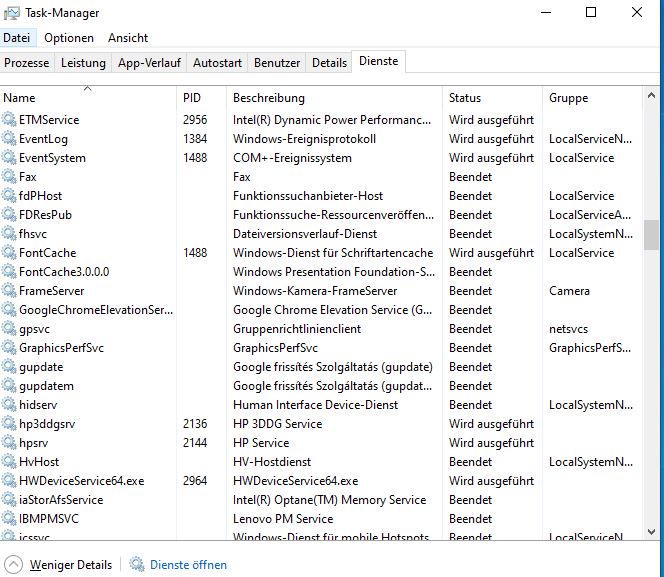
Task: Switch to the Prozesse tab
Action: [27, 63]
